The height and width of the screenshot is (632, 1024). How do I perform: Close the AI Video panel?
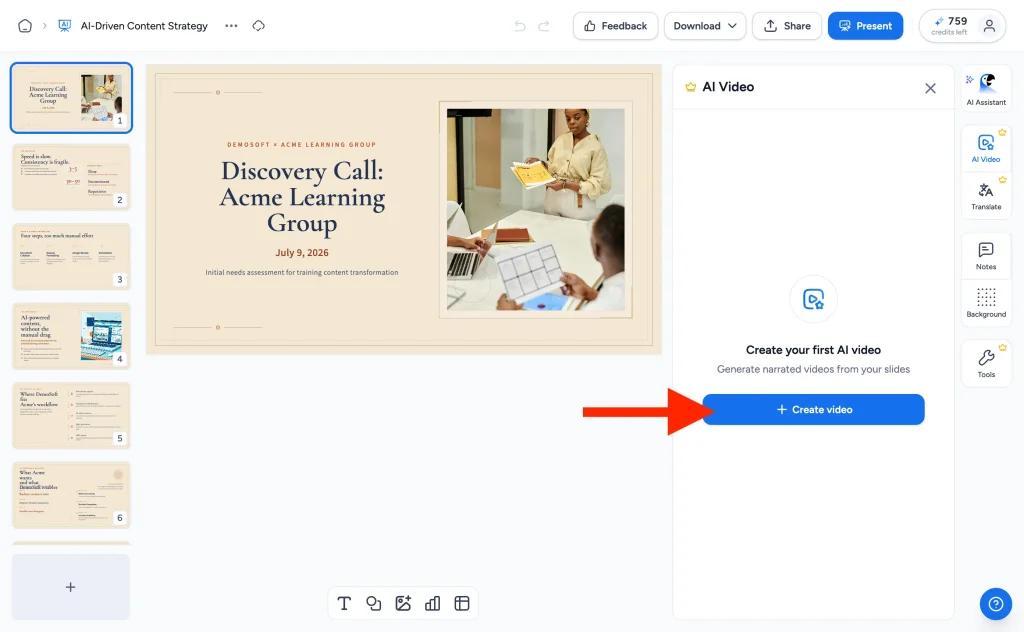930,88
